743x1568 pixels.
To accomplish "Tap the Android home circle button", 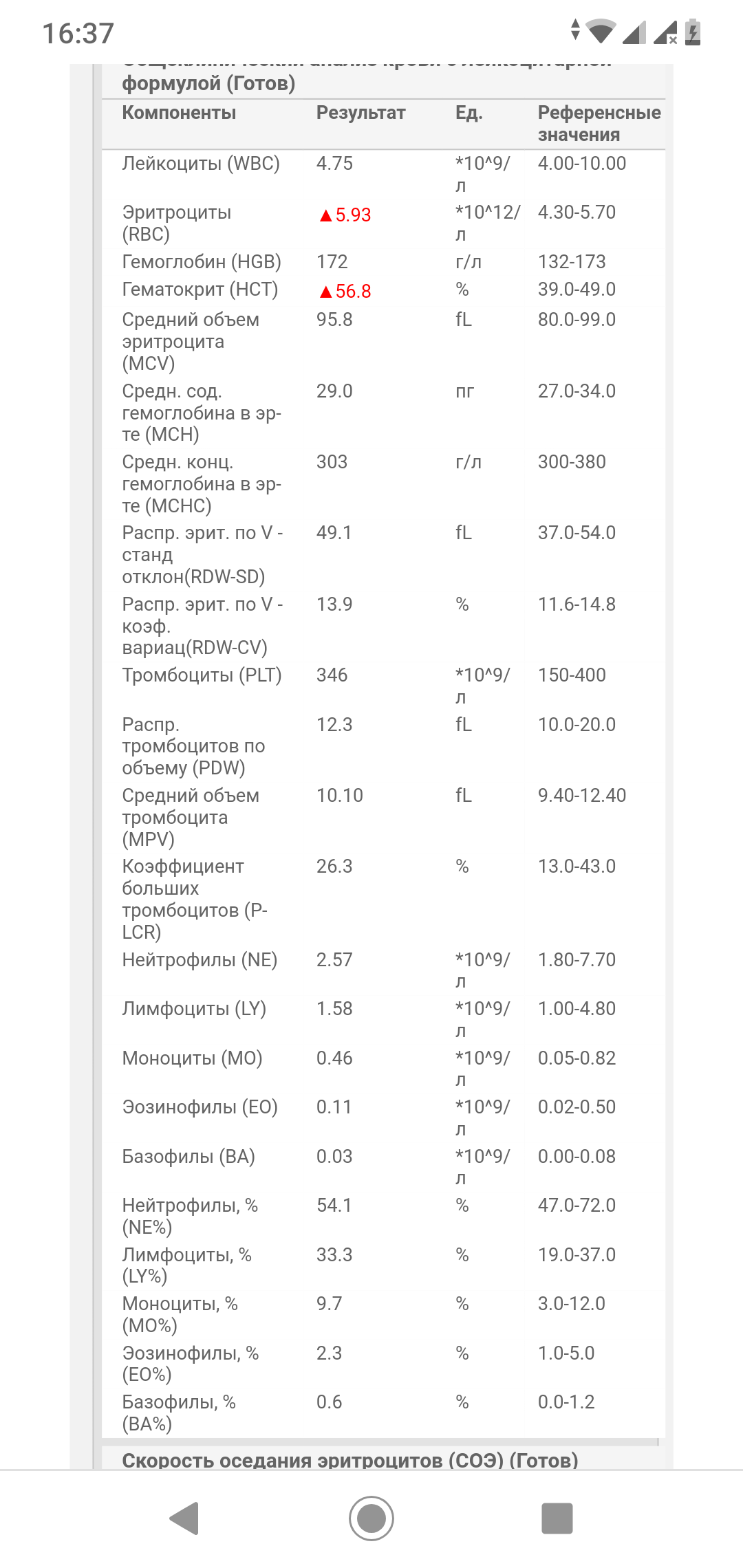I will click(371, 1518).
